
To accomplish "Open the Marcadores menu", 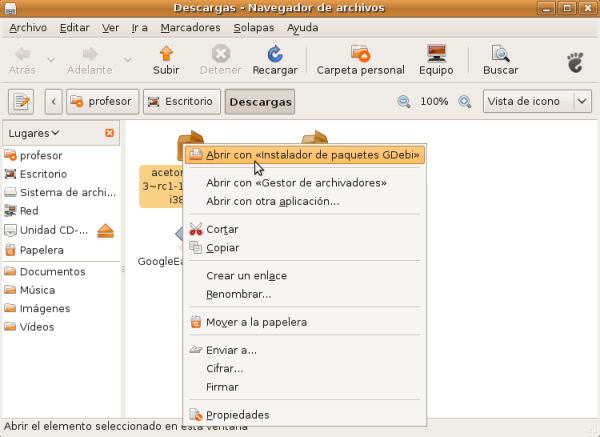I will [190, 27].
